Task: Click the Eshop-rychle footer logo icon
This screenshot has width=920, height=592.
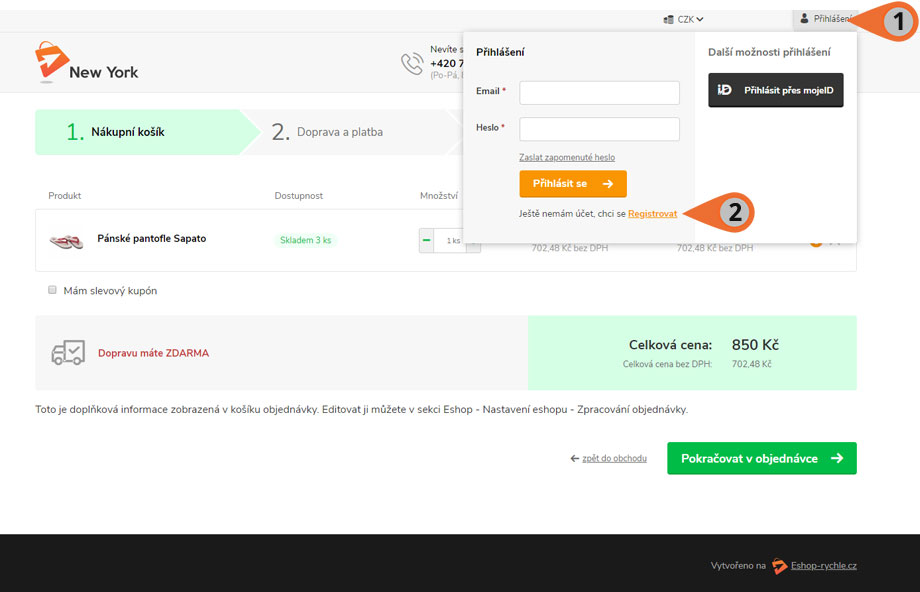Action: coord(779,566)
